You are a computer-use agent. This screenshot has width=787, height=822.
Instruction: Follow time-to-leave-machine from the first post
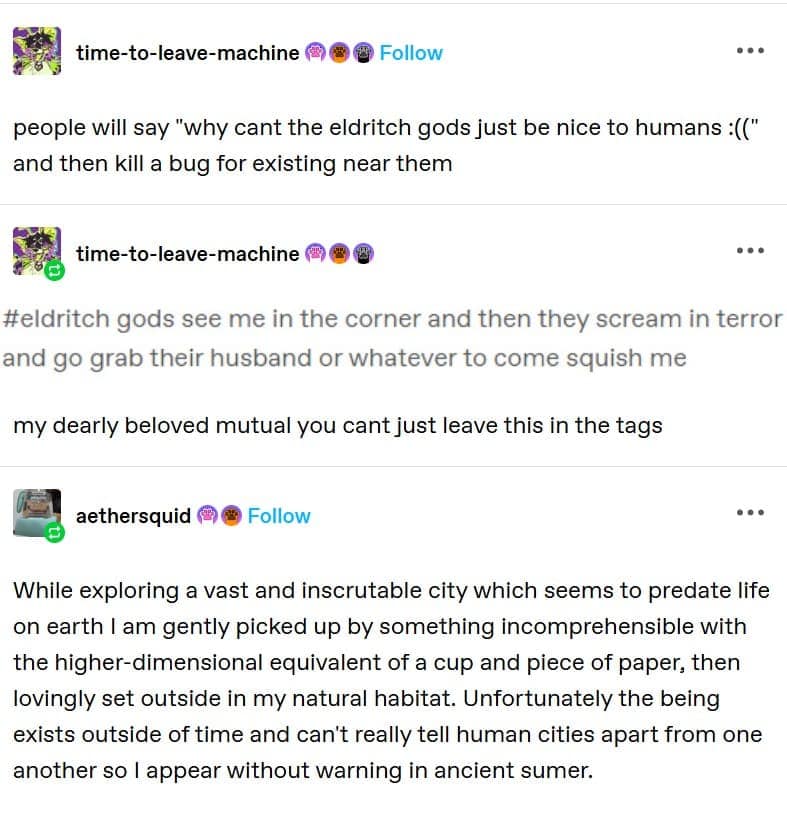point(411,53)
